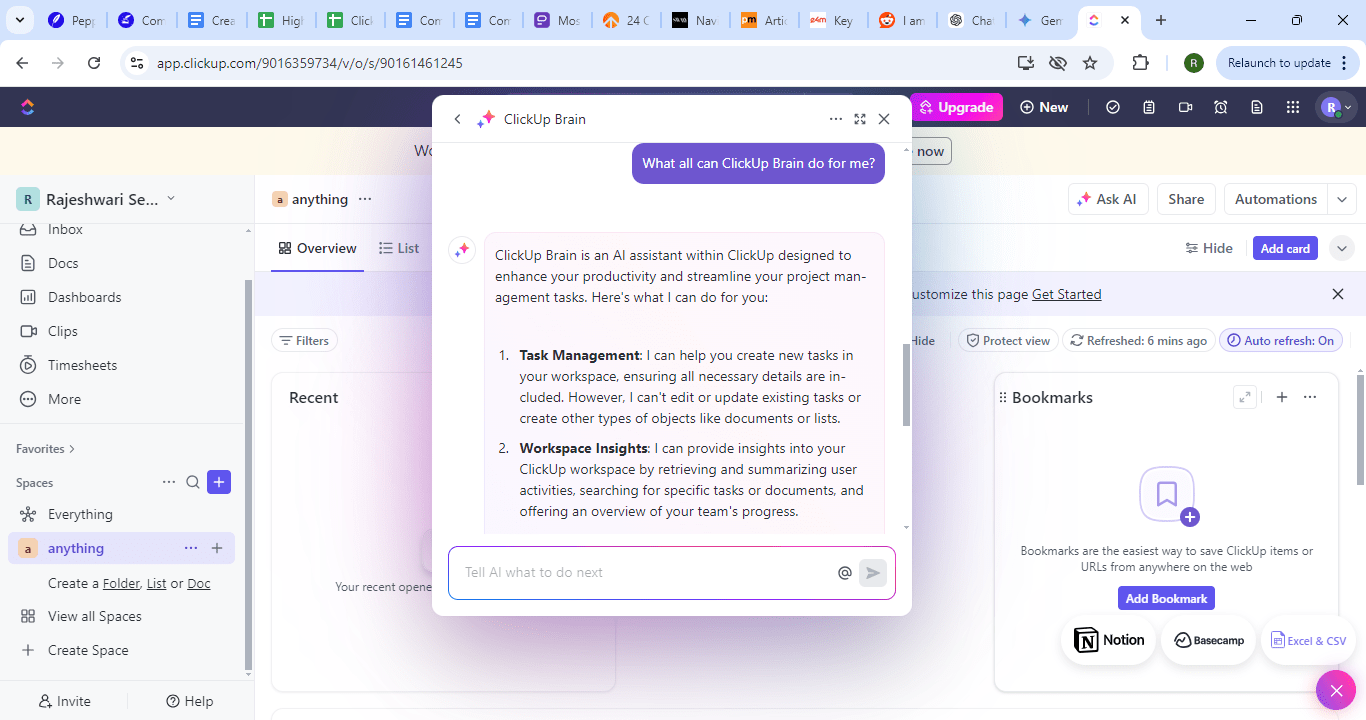This screenshot has height=720, width=1366.
Task: Toggle Auto refresh On
Action: (x=1281, y=341)
